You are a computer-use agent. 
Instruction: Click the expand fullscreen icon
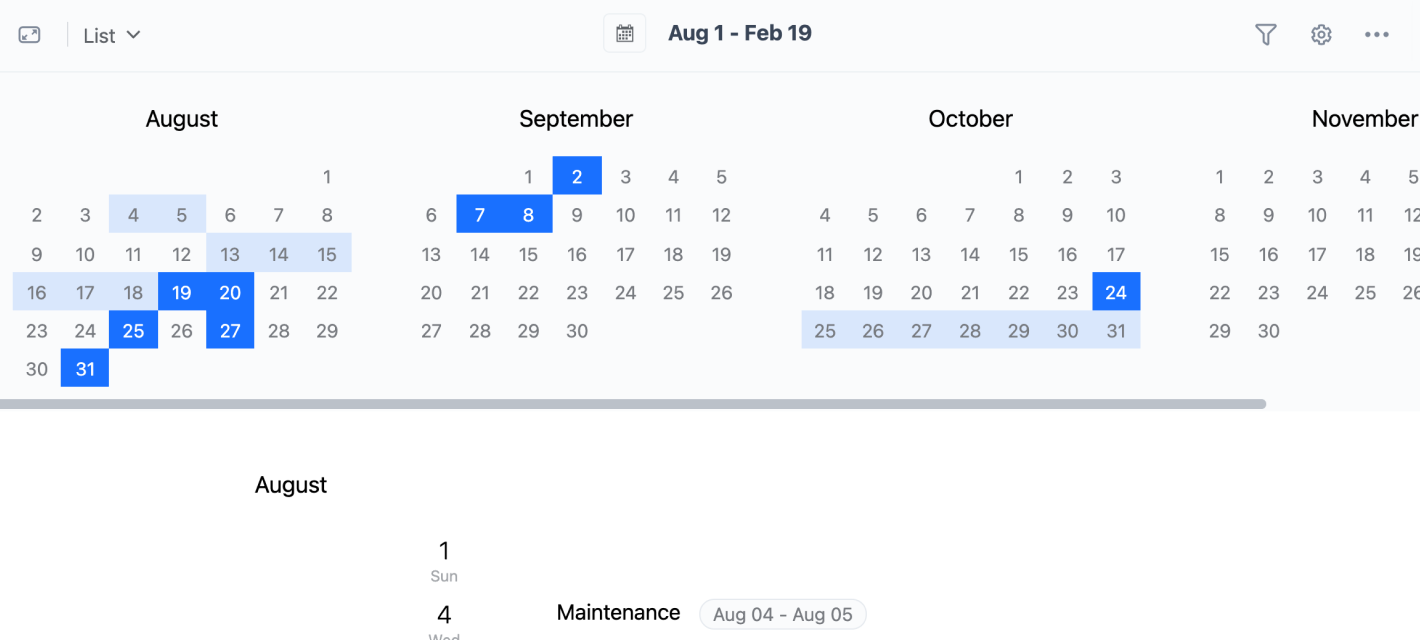coord(30,35)
